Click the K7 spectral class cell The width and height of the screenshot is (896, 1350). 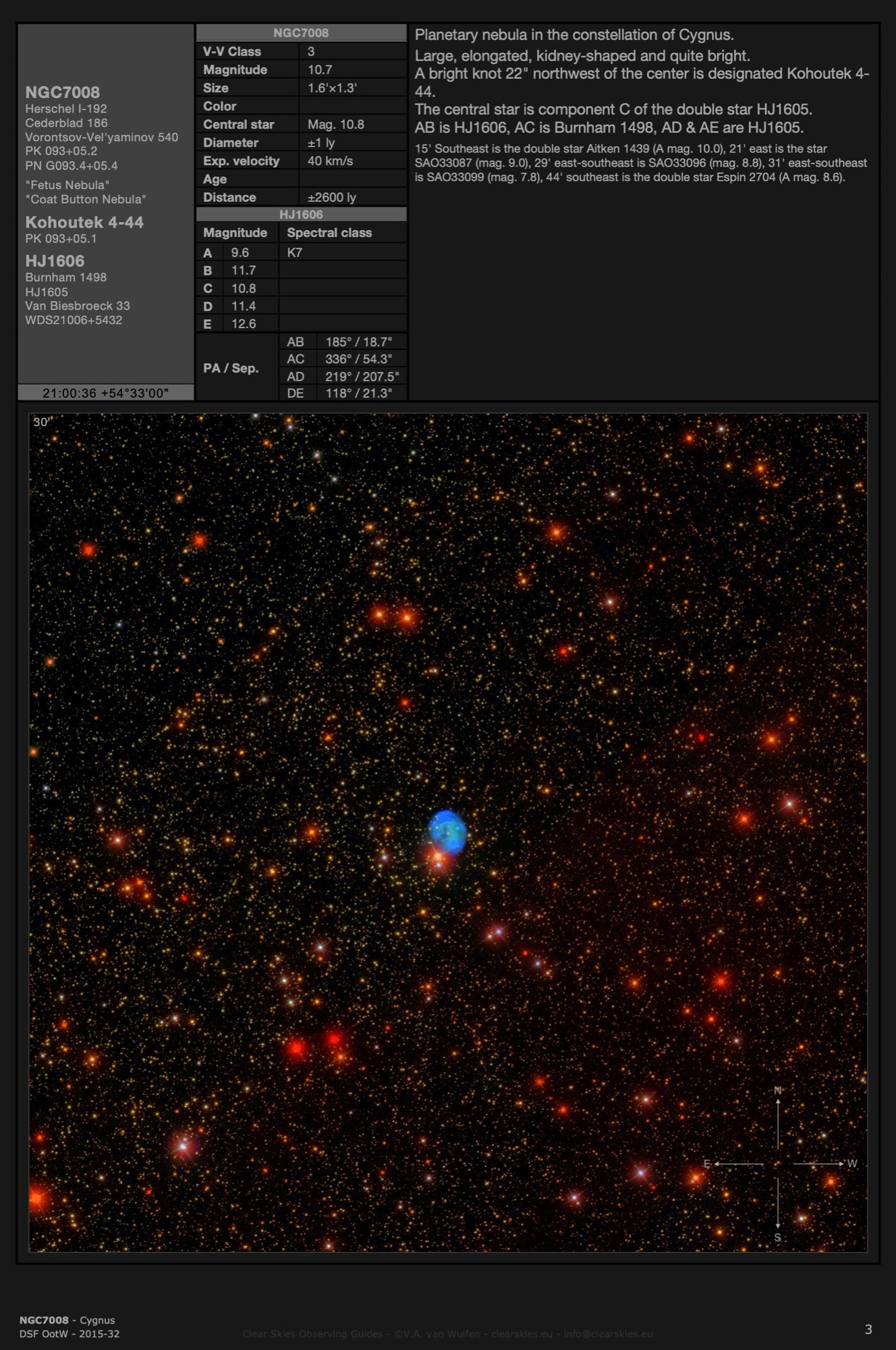pyautogui.click(x=342, y=252)
